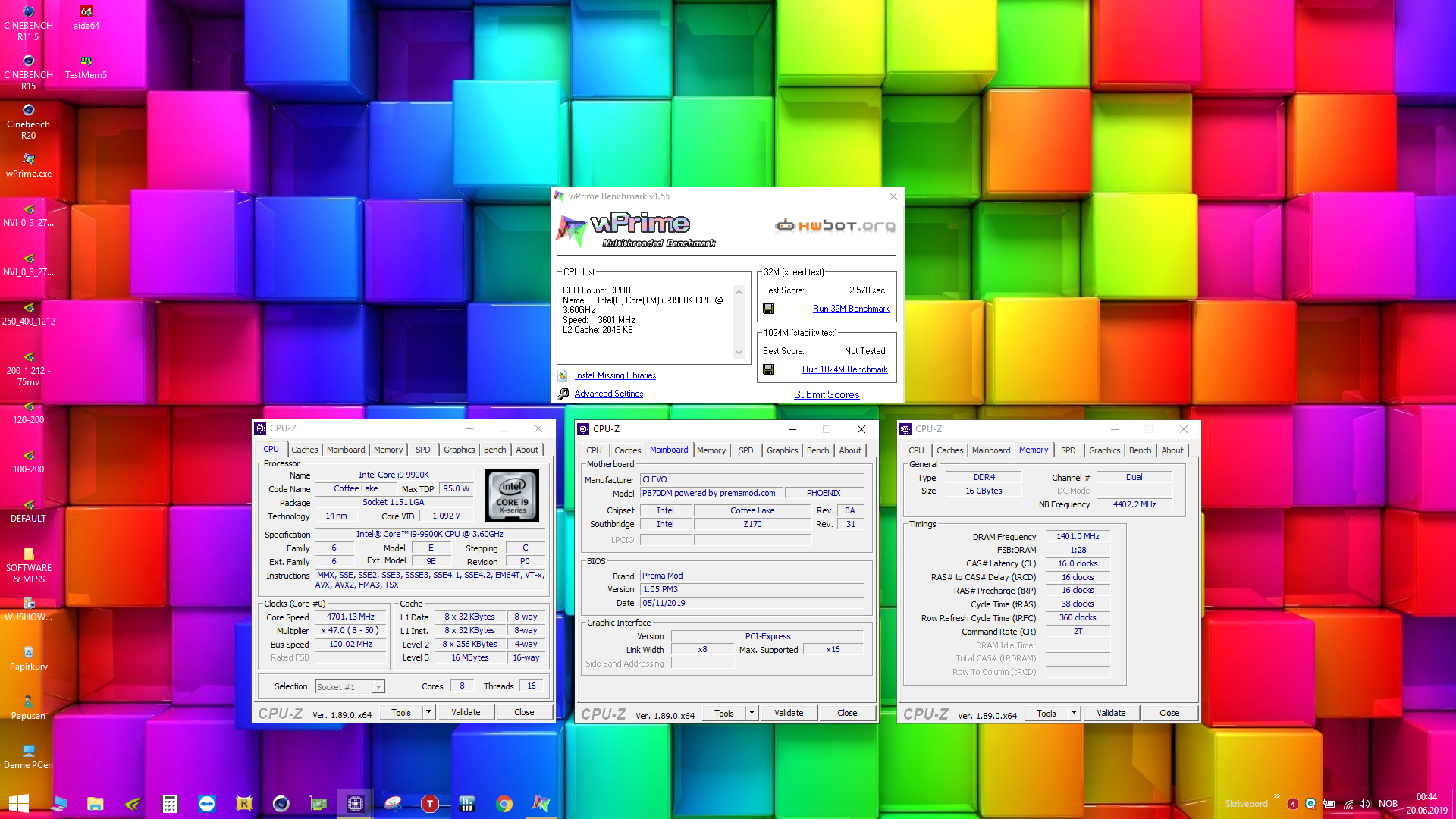Viewport: 1456px width, 819px height.
Task: Open Google Chrome from the taskbar
Action: (x=504, y=803)
